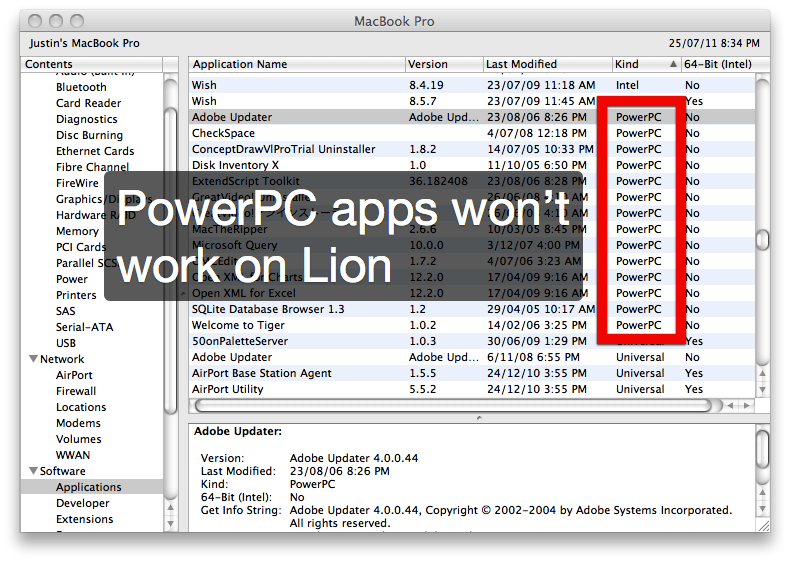Image resolution: width=790 pixels, height=562 pixels.
Task: Select Diagnostics in sidebar
Action: pos(87,119)
